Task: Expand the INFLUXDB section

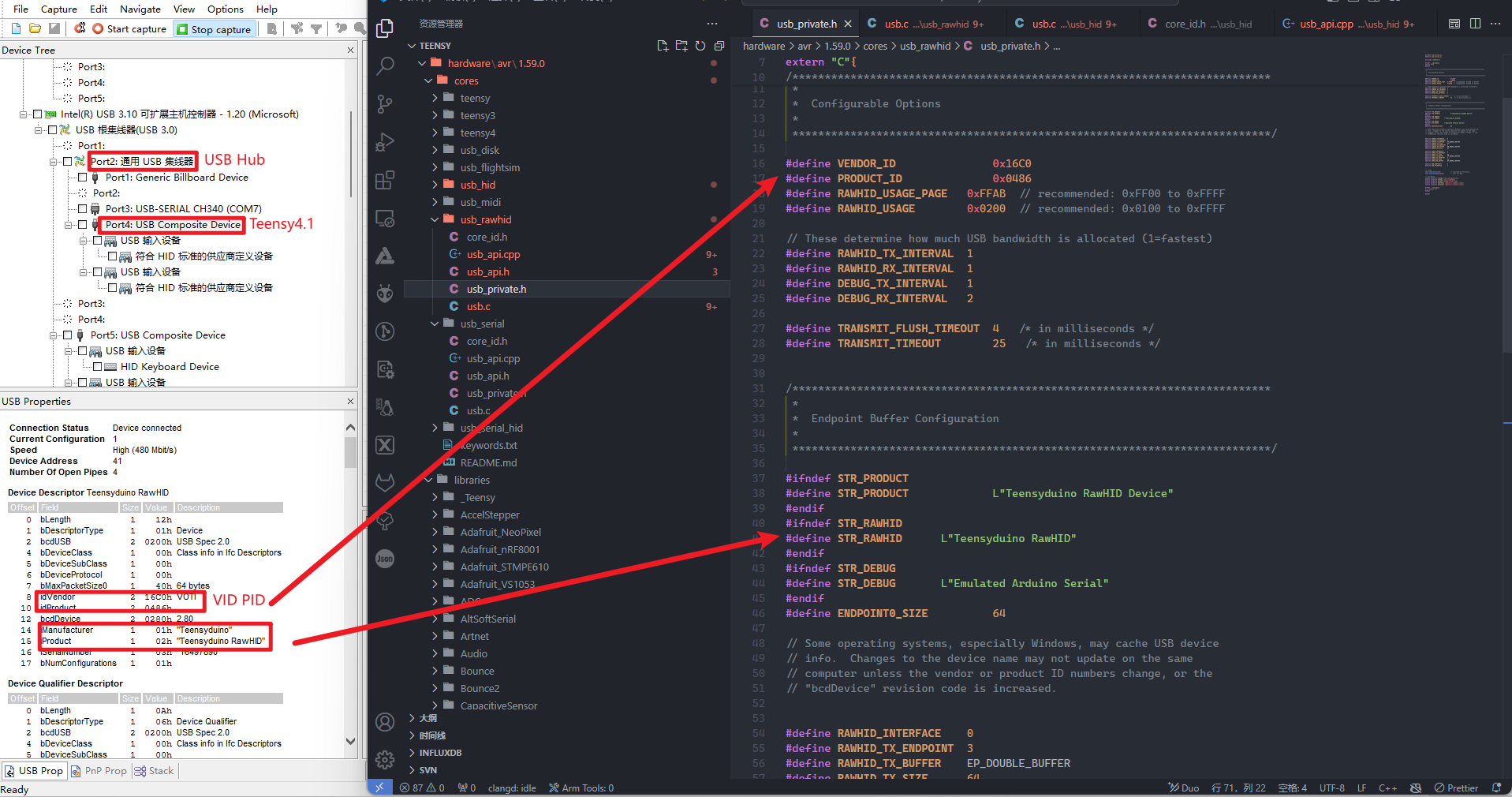Action: coord(412,753)
